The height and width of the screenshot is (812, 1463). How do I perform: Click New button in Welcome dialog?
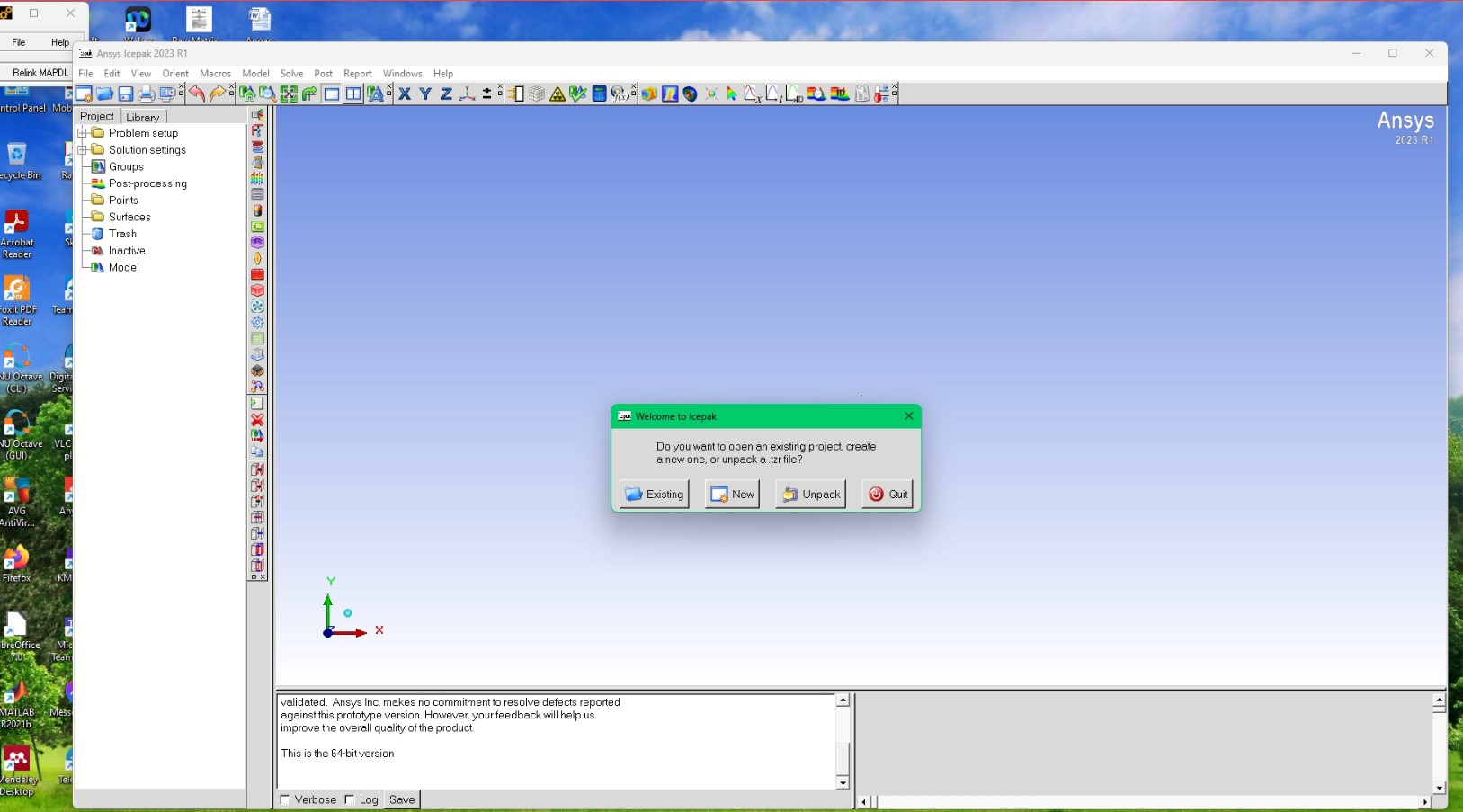(x=732, y=494)
